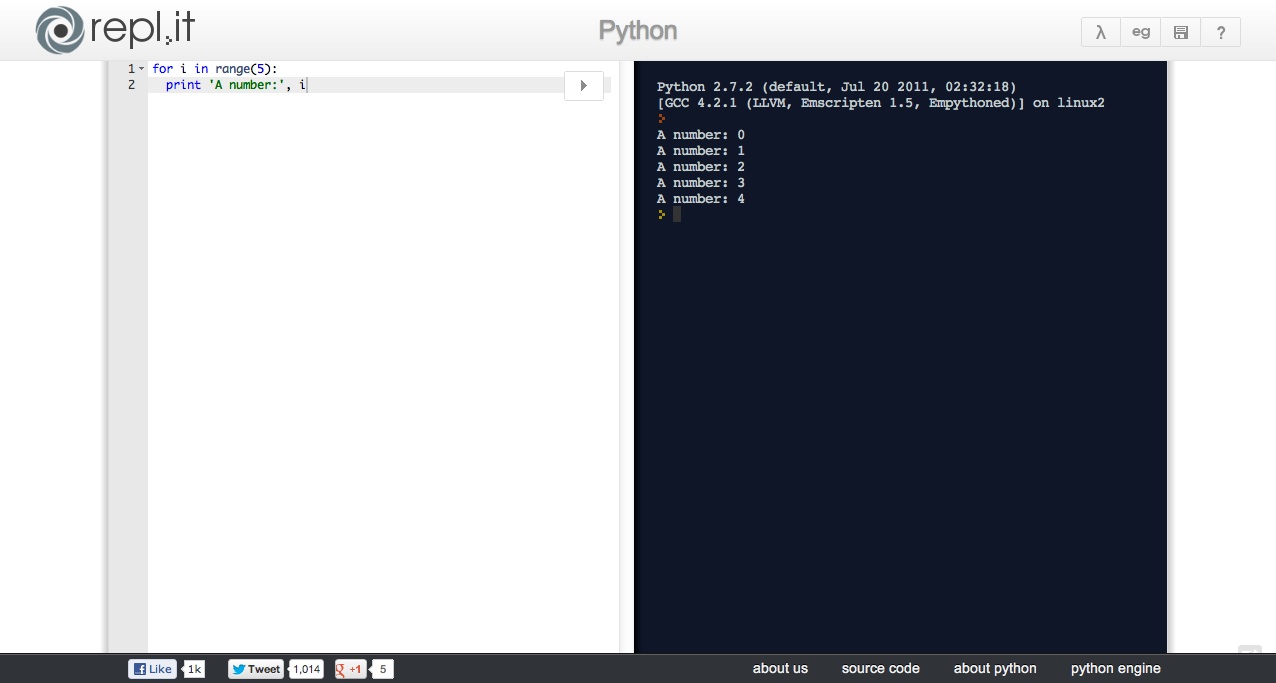Run the code with the play button
The image size is (1276, 683).
pos(584,86)
